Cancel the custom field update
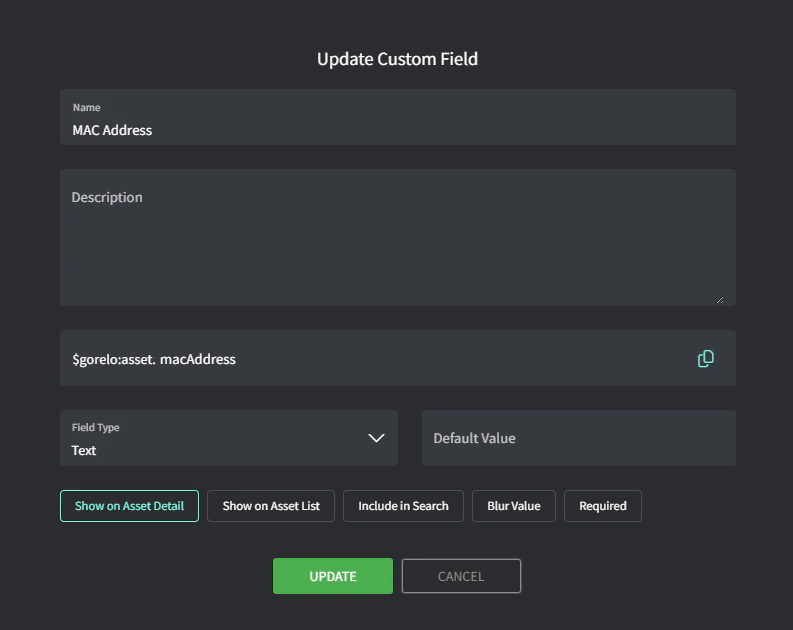The width and height of the screenshot is (793, 630). click(461, 576)
